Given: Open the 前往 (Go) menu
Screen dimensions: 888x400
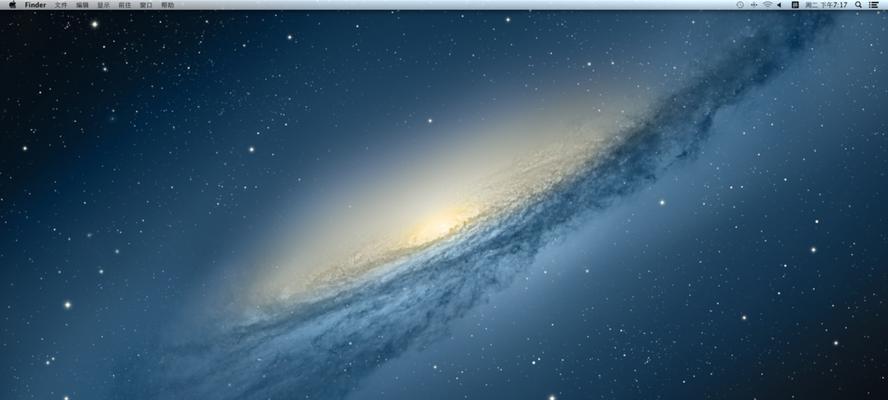Looking at the screenshot, I should click(x=125, y=5).
